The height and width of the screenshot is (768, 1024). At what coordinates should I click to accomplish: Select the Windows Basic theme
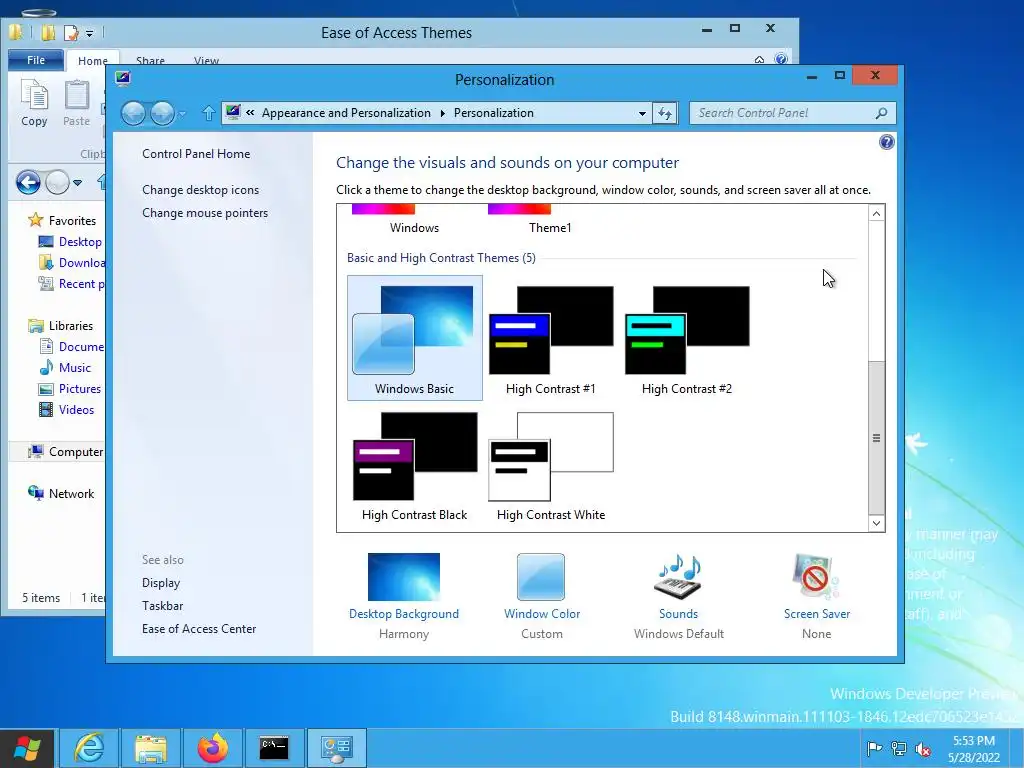[x=415, y=338]
